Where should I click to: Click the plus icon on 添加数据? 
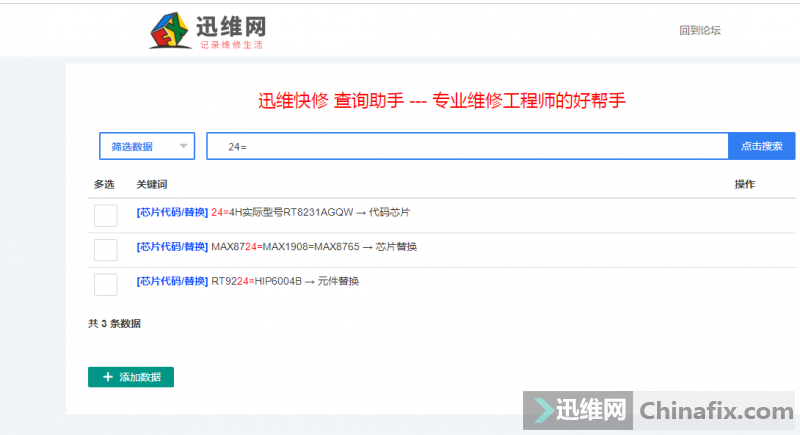[108, 377]
